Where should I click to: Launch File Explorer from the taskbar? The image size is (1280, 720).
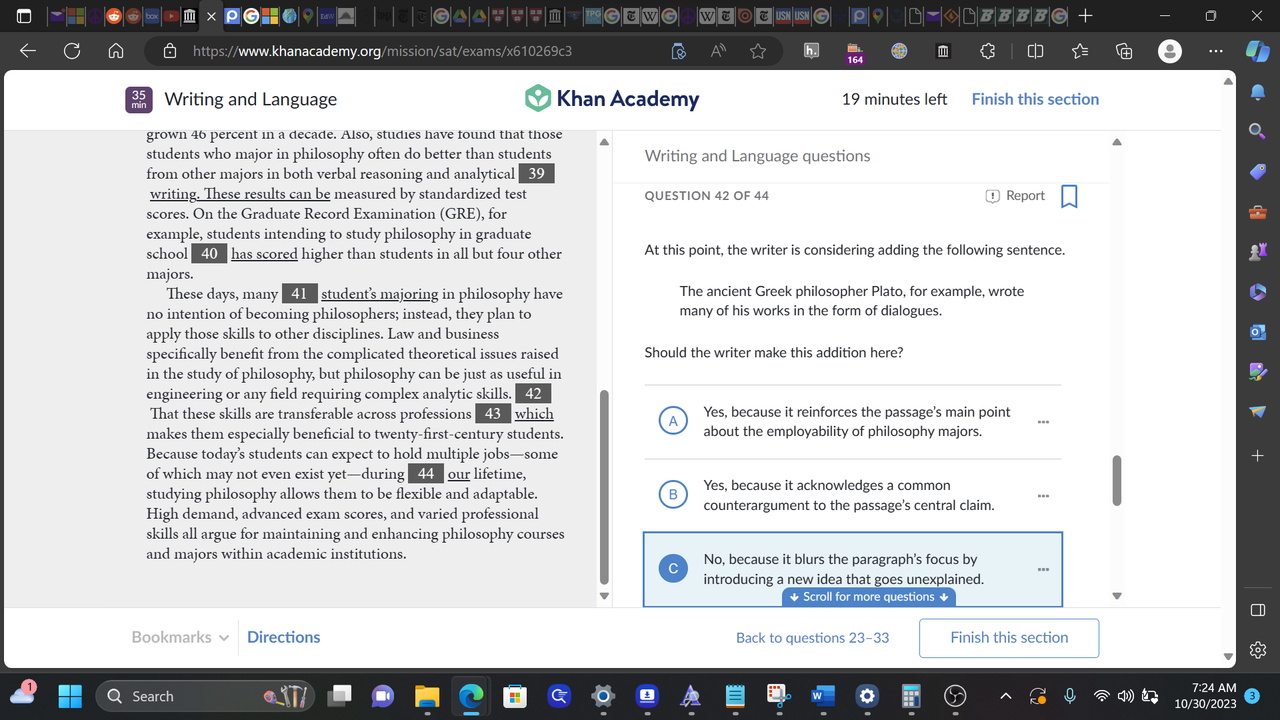point(427,696)
